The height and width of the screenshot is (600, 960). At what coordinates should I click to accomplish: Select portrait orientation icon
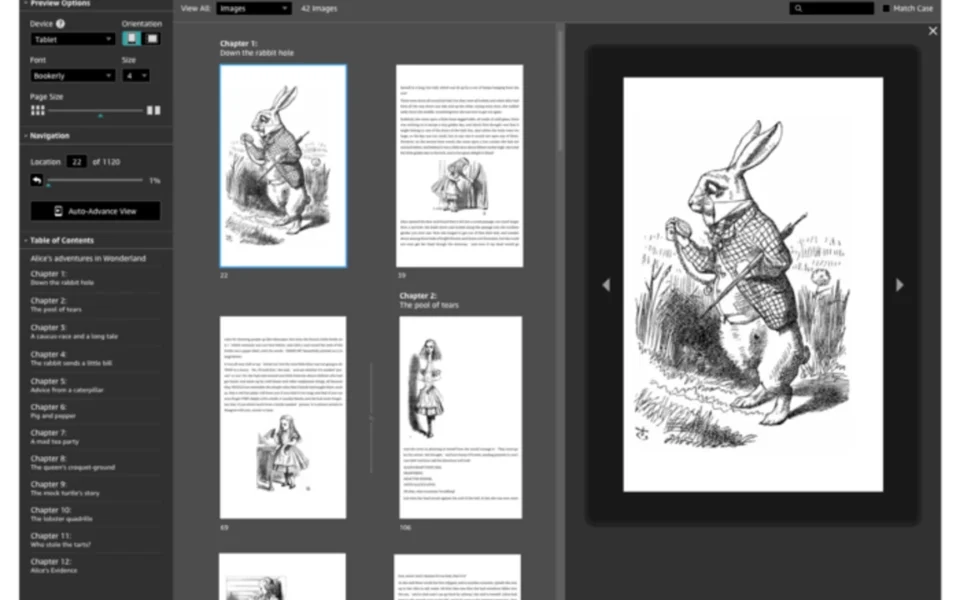[131, 39]
